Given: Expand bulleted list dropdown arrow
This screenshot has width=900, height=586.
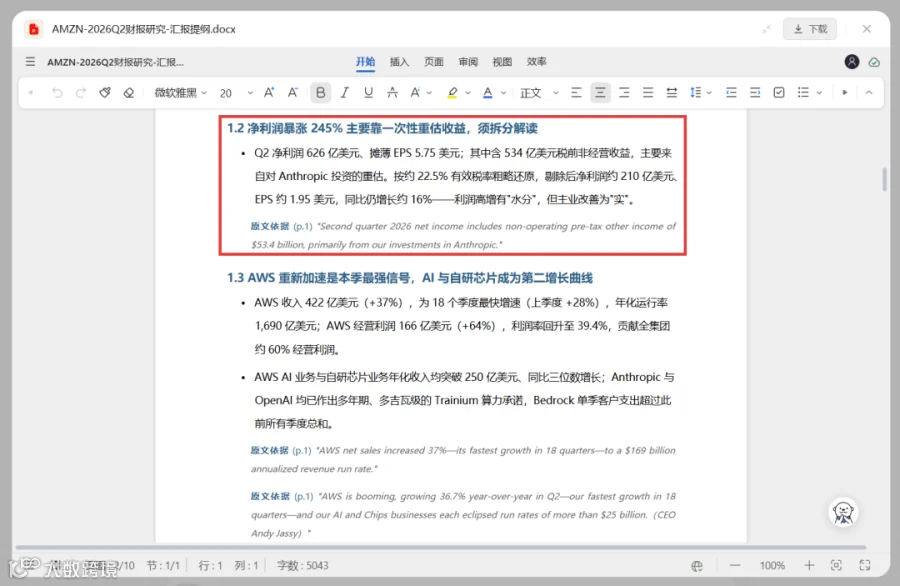Looking at the screenshot, I should (819, 93).
